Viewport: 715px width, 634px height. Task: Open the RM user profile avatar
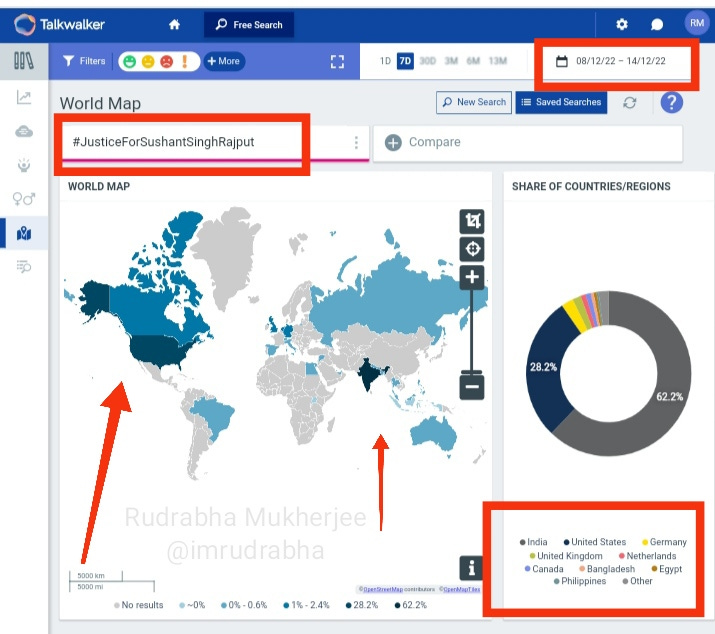(x=697, y=23)
